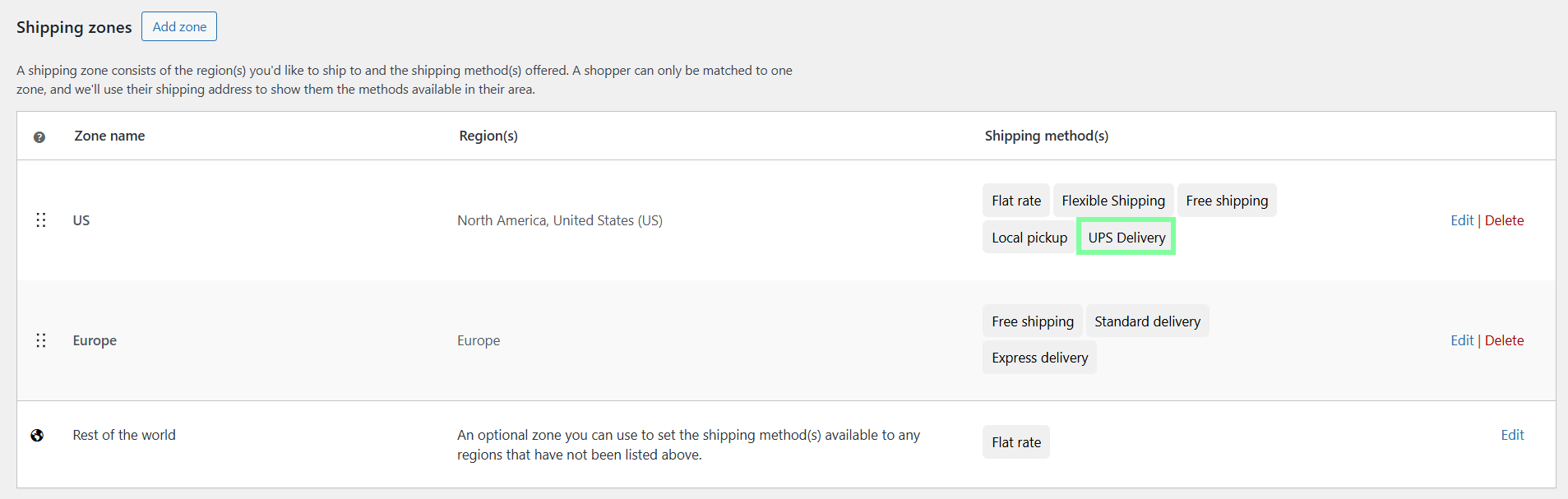Edit the Rest of the world zone
The height and width of the screenshot is (499, 1568).
tap(1512, 434)
